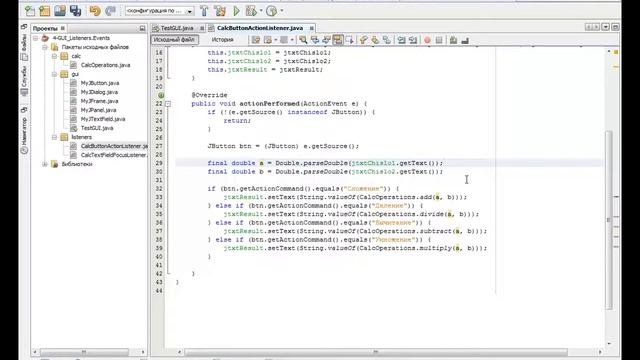Click the editor horizontal scrollbar

[x=376, y=352]
